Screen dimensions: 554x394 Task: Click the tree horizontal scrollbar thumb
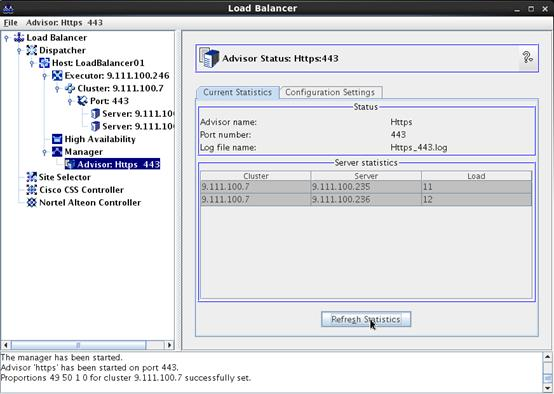coord(79,345)
